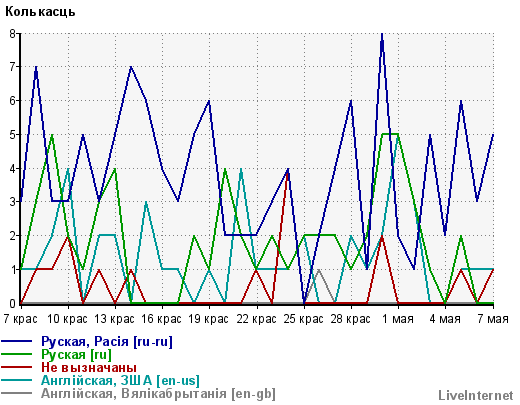Click the gray legend line swatch
The image size is (520, 405).
[x=17, y=393]
